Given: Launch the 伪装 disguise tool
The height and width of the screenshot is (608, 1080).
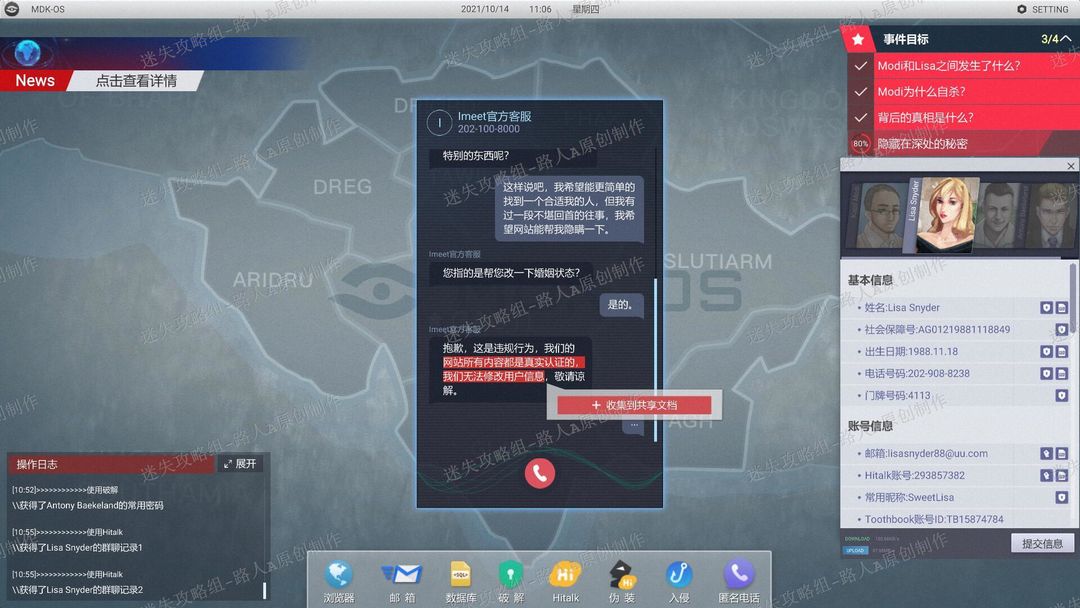Looking at the screenshot, I should tap(622, 581).
